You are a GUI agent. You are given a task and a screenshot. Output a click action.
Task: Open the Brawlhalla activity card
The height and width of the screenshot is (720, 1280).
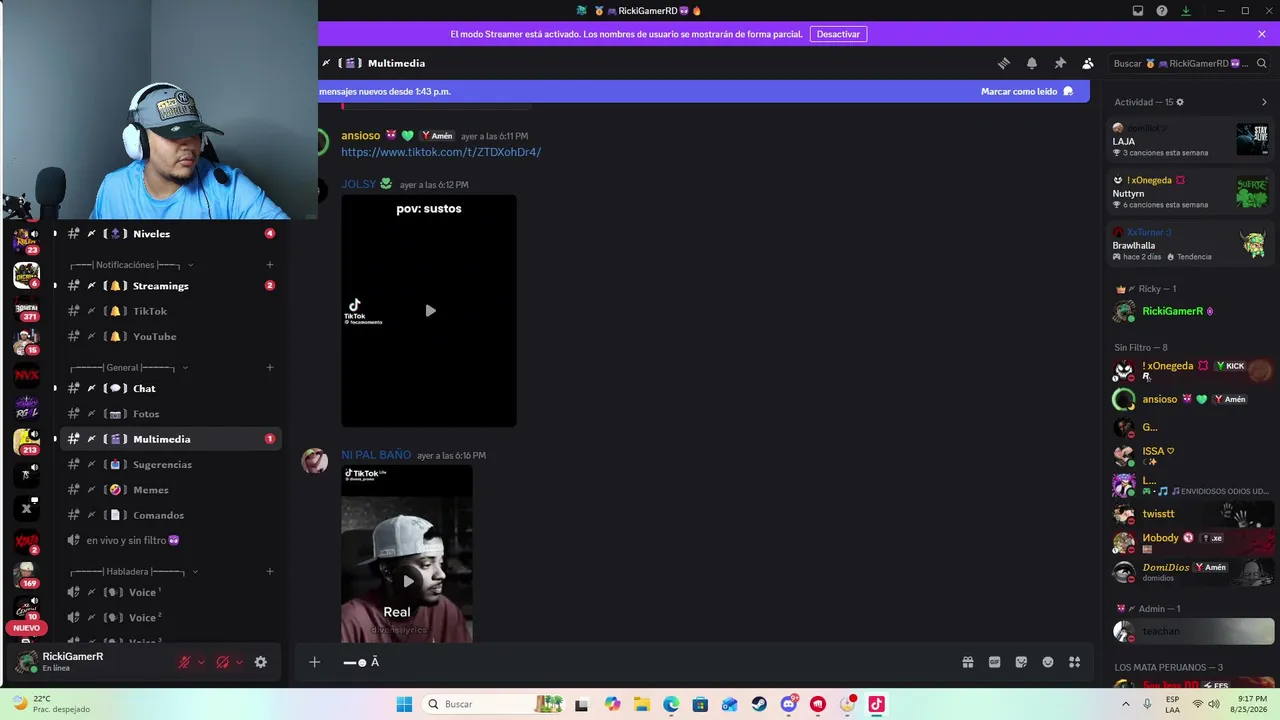click(1190, 245)
